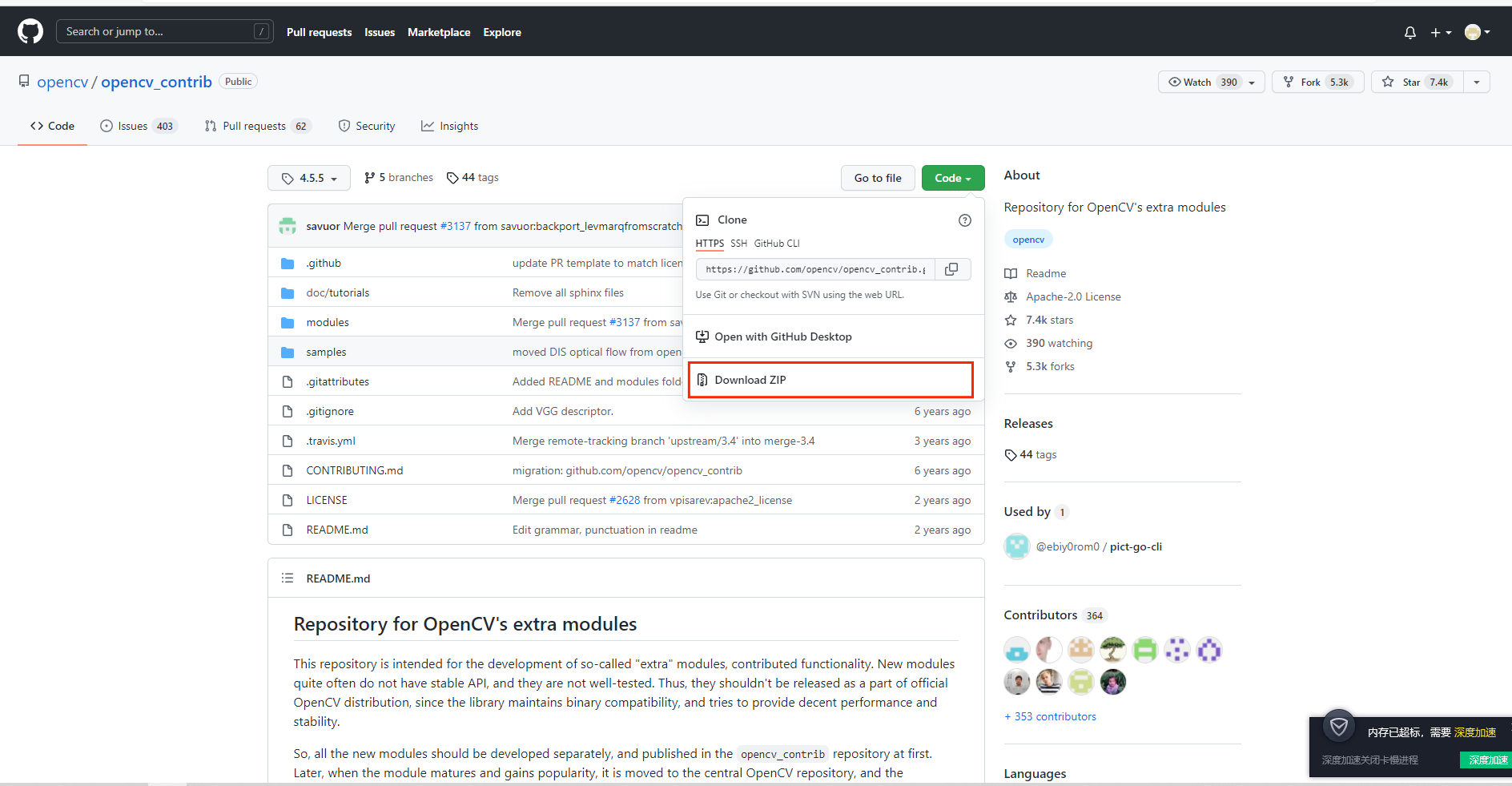
Task: Open the notifications bell
Action: [x=1409, y=32]
